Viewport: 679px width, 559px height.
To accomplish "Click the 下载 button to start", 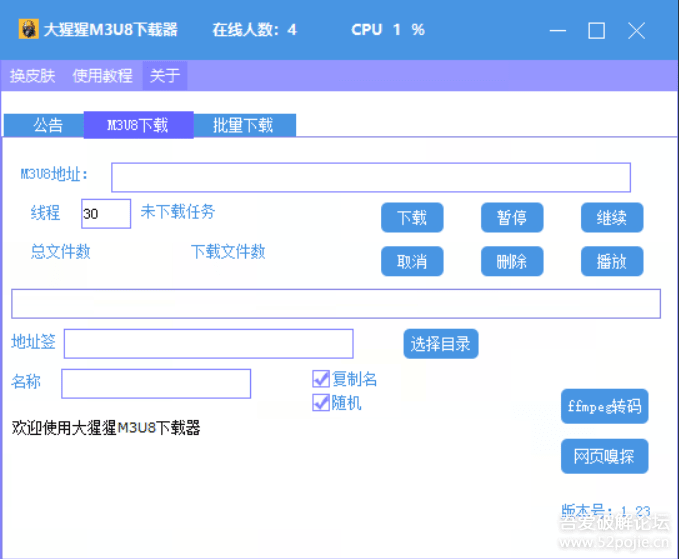I will pyautogui.click(x=412, y=218).
